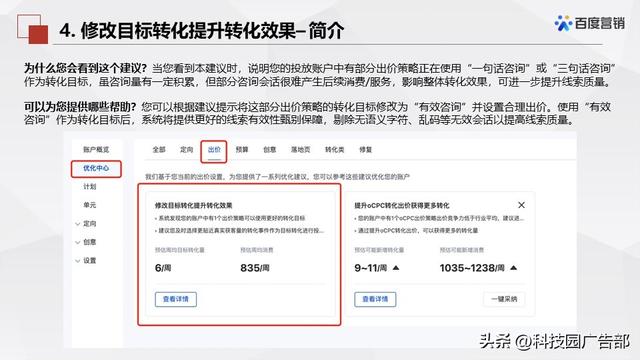Screen dimensions: 640x360
Task: Select 优化中心 in the sidebar
Action: tap(96, 168)
